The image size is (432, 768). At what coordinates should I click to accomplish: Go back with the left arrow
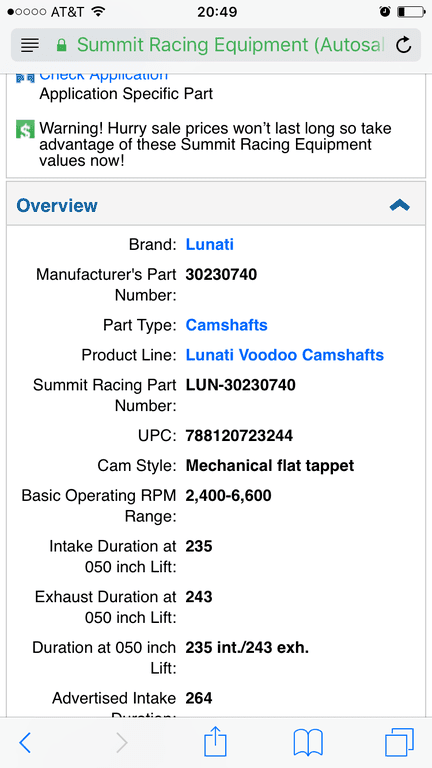coord(25,743)
